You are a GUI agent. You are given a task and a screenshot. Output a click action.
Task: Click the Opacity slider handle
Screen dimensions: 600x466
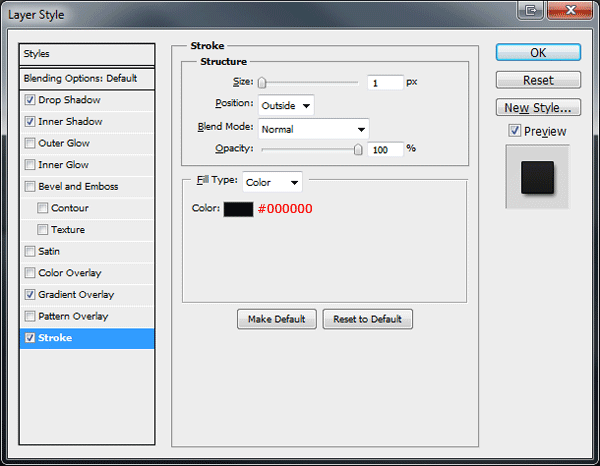(x=358, y=149)
